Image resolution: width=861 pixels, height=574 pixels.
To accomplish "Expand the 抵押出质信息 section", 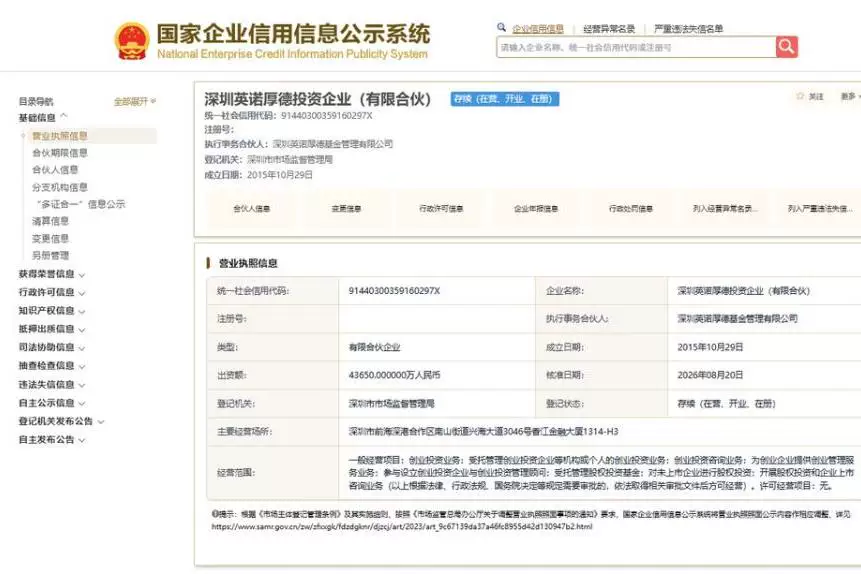I will coord(52,329).
